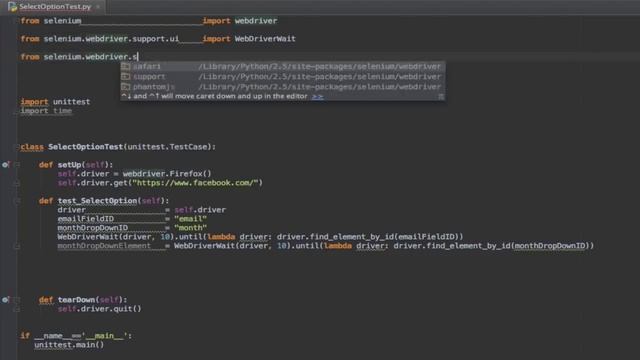Click the "https://www.facebook.com/" URL string
The height and width of the screenshot is (360, 640).
pyautogui.click(x=195, y=183)
